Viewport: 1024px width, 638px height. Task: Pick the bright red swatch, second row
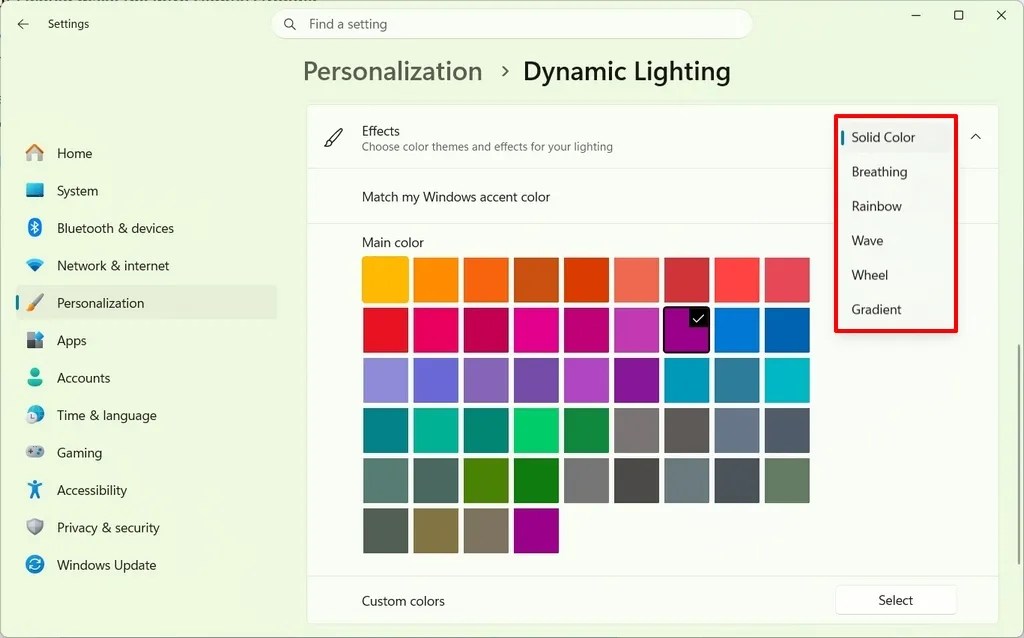tap(385, 330)
